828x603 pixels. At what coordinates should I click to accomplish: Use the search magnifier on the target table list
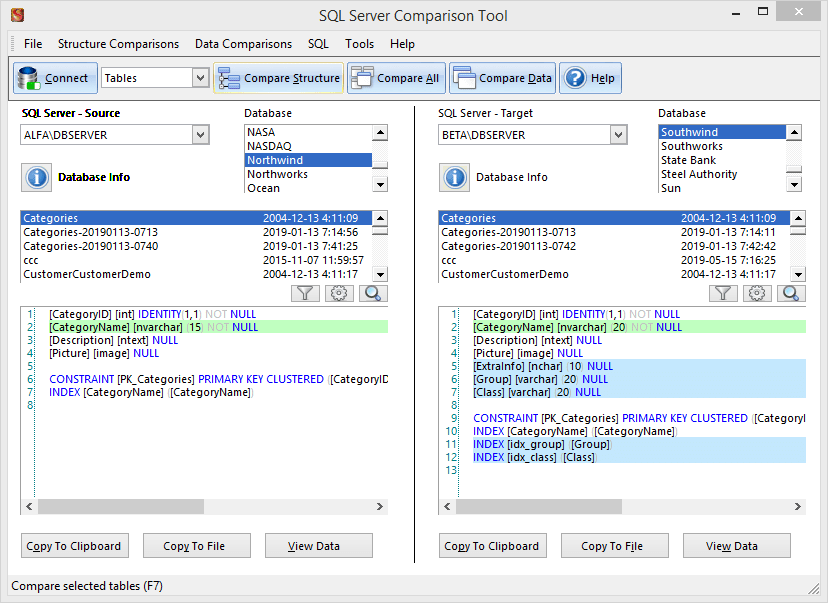[790, 293]
